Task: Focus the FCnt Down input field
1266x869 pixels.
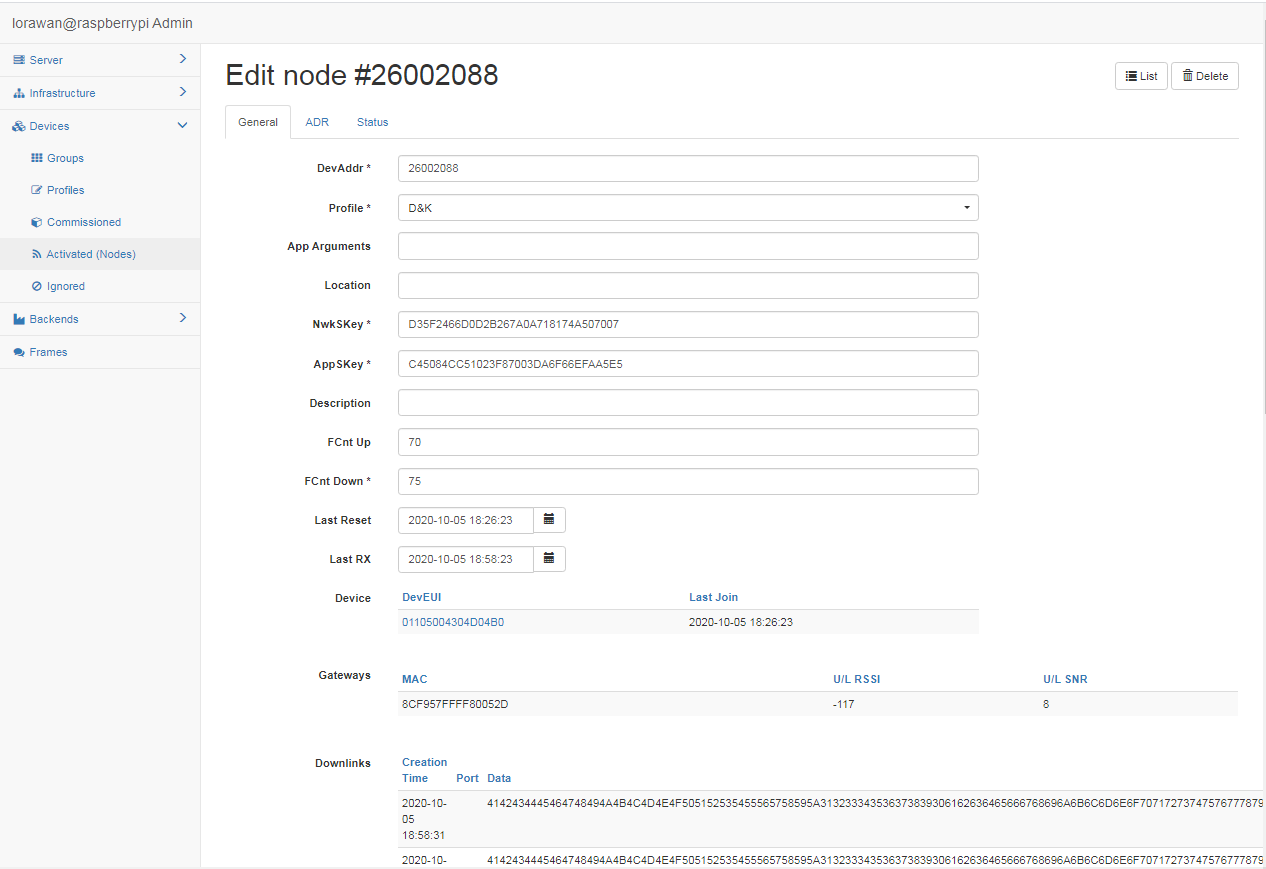Action: (688, 481)
